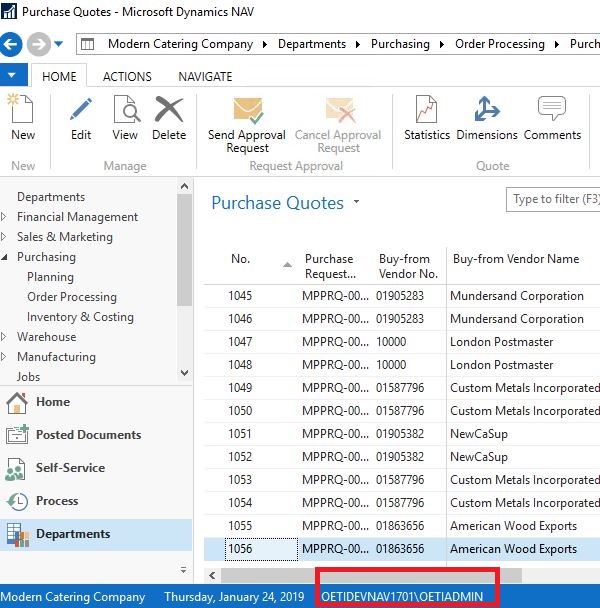Click company name in status bar
Image resolution: width=600 pixels, height=608 pixels.
(x=73, y=597)
